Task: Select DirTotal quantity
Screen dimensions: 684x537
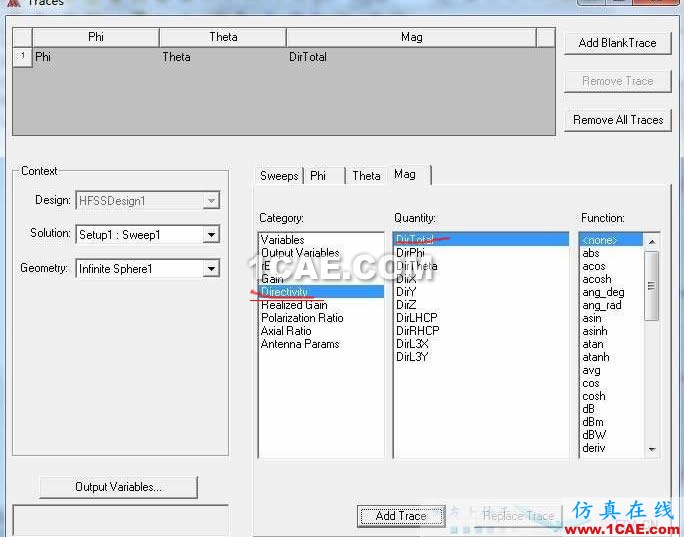Action: (x=481, y=239)
